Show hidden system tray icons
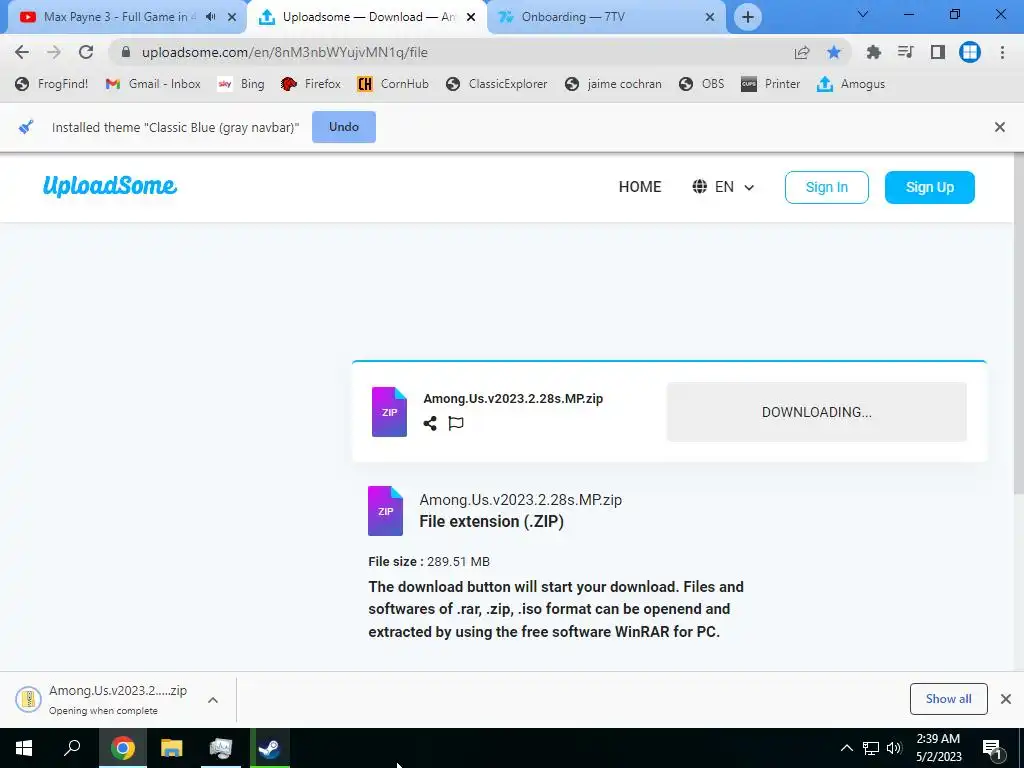This screenshot has height=768, width=1024. (x=846, y=748)
